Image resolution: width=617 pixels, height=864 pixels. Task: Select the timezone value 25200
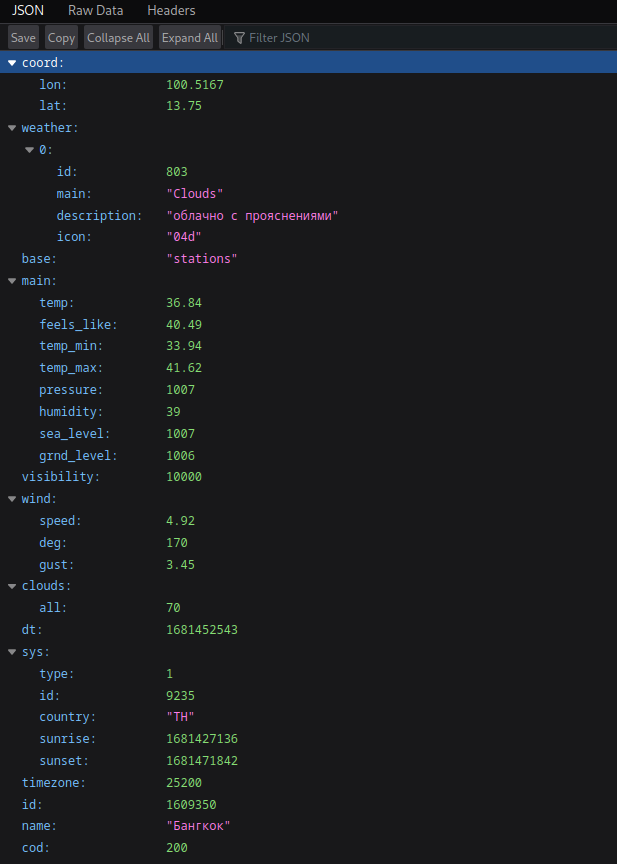click(x=184, y=782)
